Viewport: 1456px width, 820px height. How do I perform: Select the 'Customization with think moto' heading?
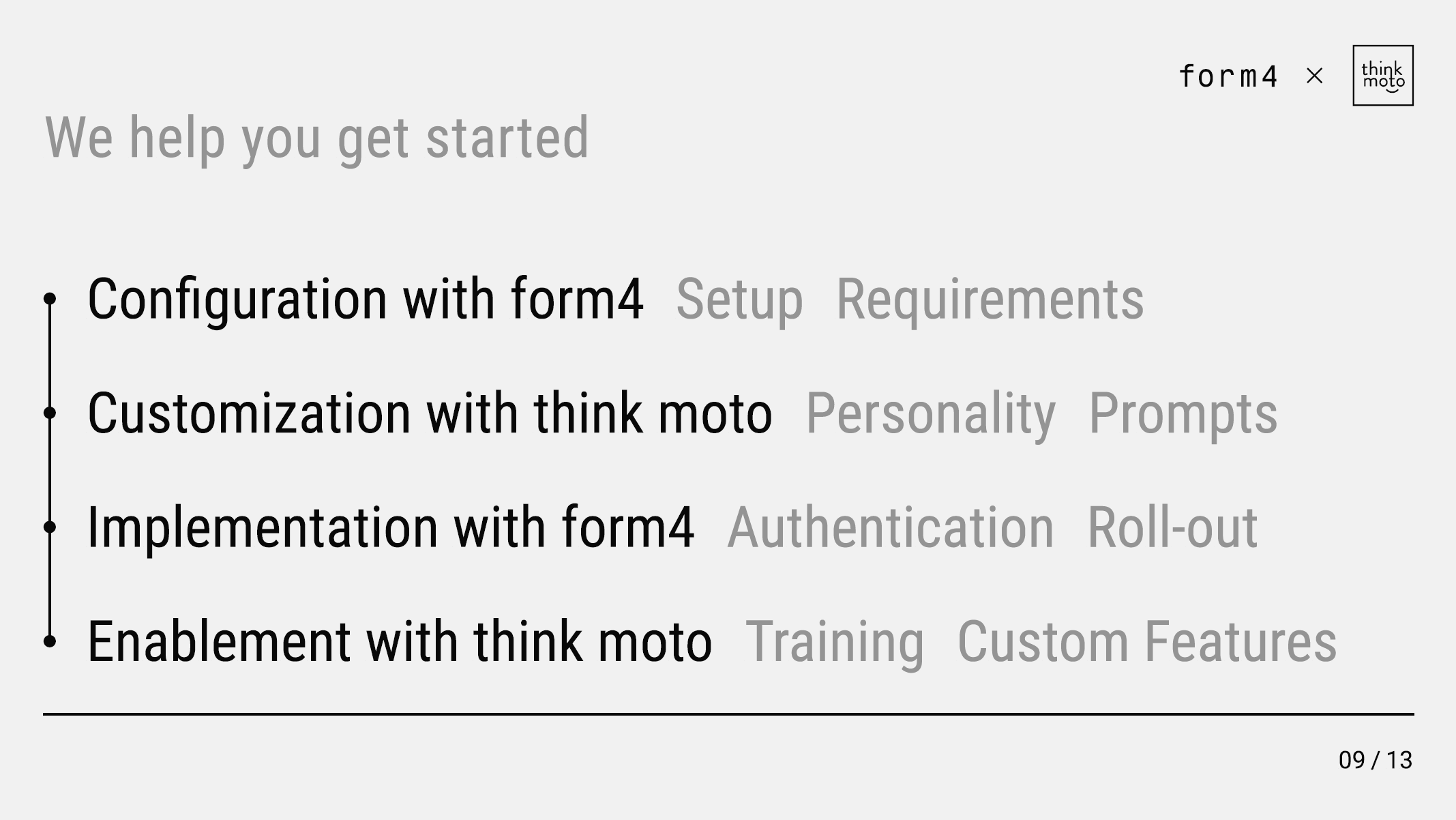click(430, 413)
